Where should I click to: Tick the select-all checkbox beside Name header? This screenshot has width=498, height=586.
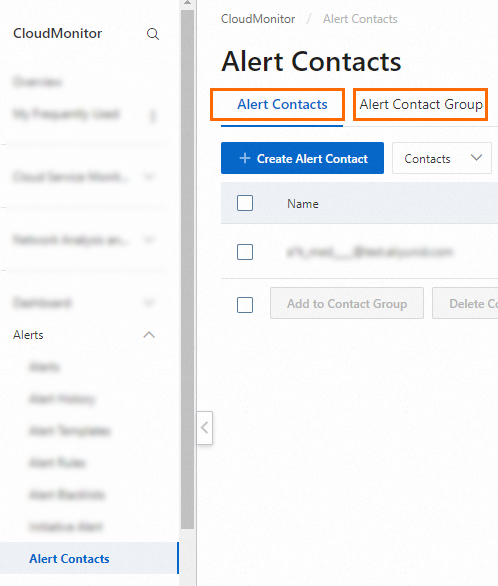tap(245, 203)
